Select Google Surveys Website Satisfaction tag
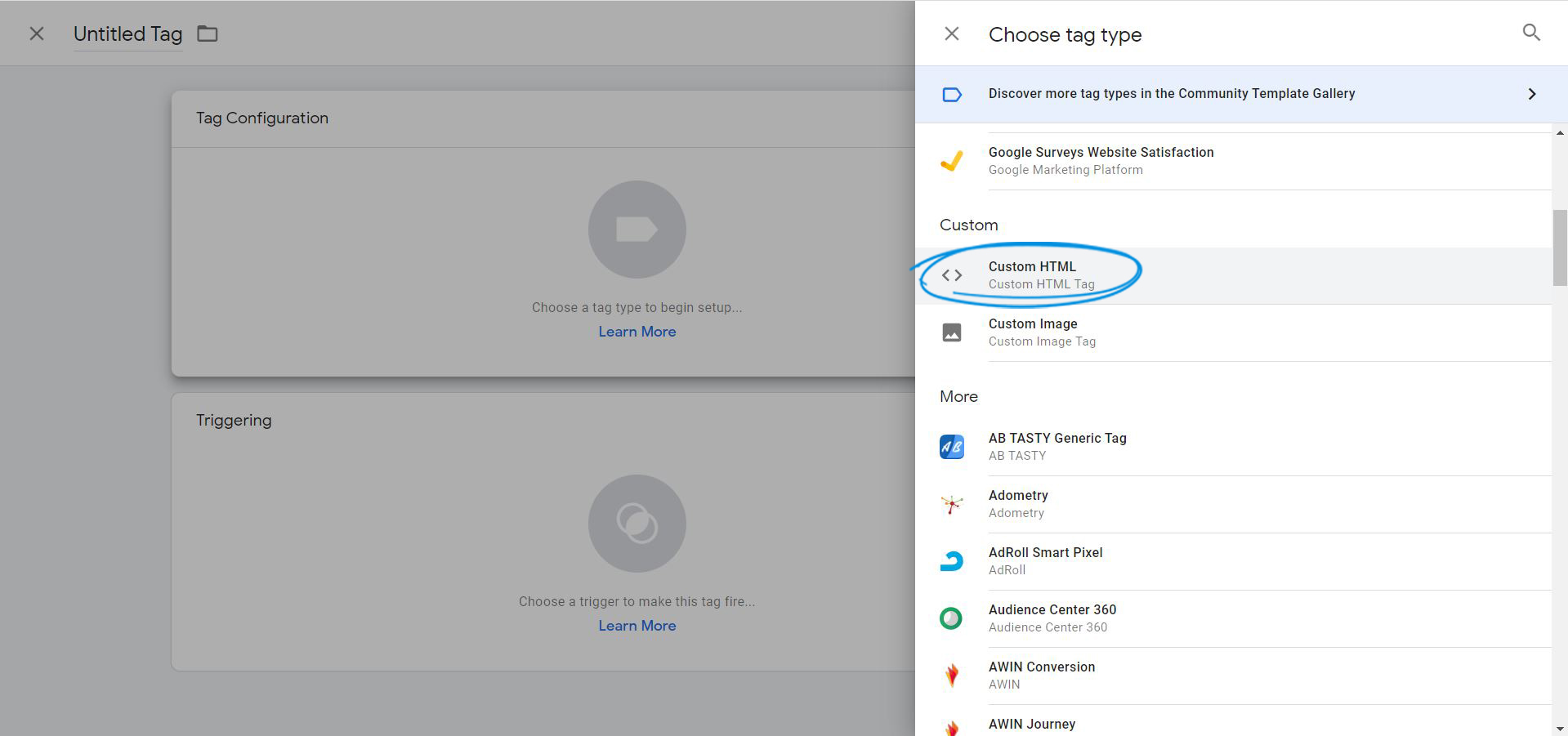Screen dimensions: 1568x736 pyautogui.click(x=1233, y=161)
